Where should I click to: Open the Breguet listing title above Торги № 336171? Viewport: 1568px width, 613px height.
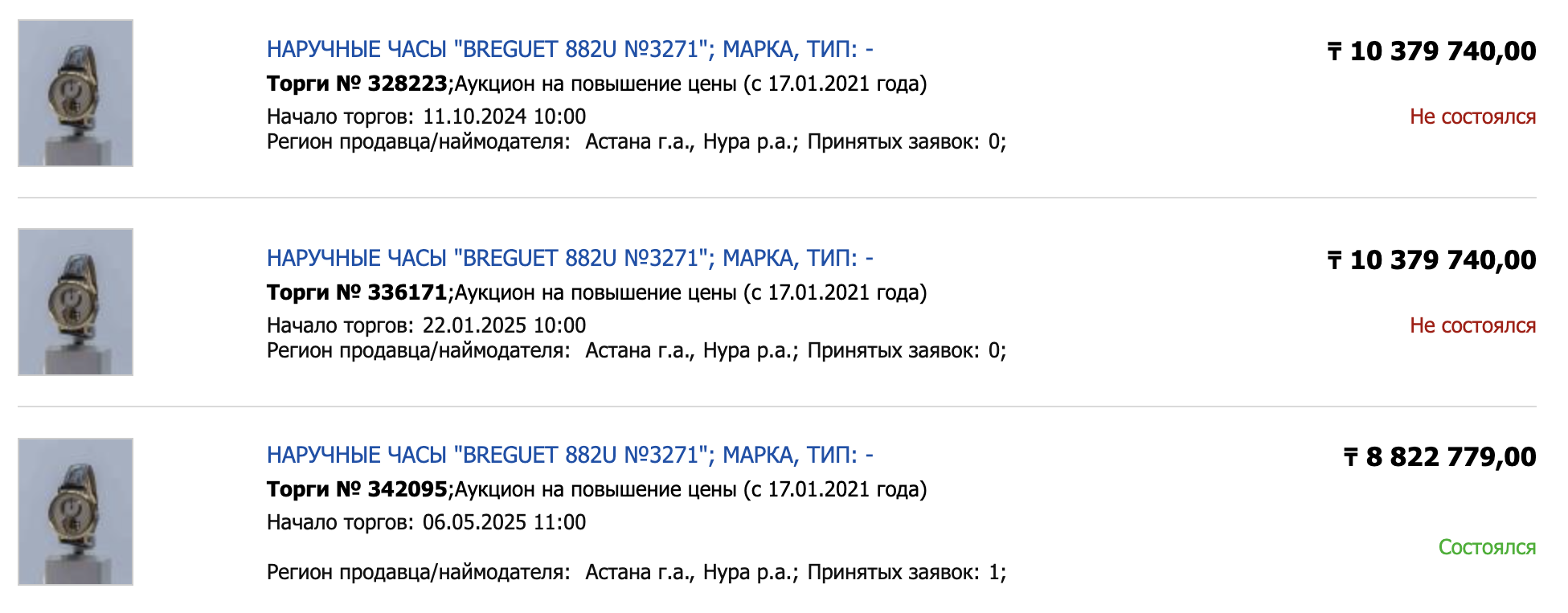coord(569,259)
